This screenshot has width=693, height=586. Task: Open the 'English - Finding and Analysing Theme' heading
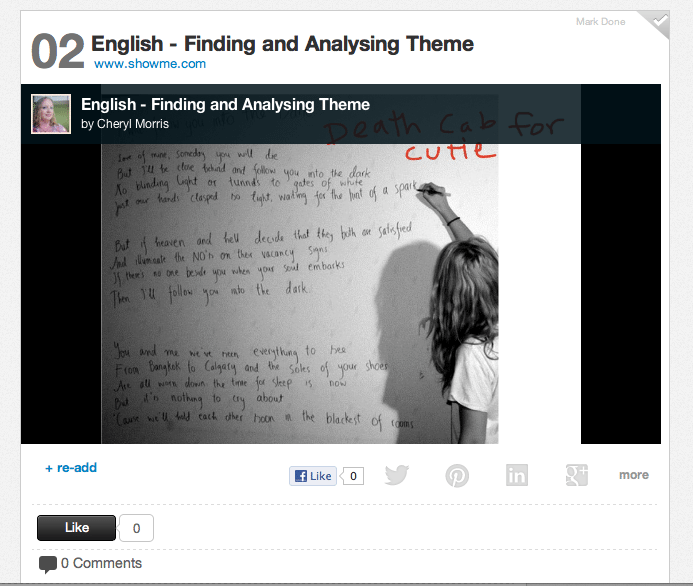[282, 44]
